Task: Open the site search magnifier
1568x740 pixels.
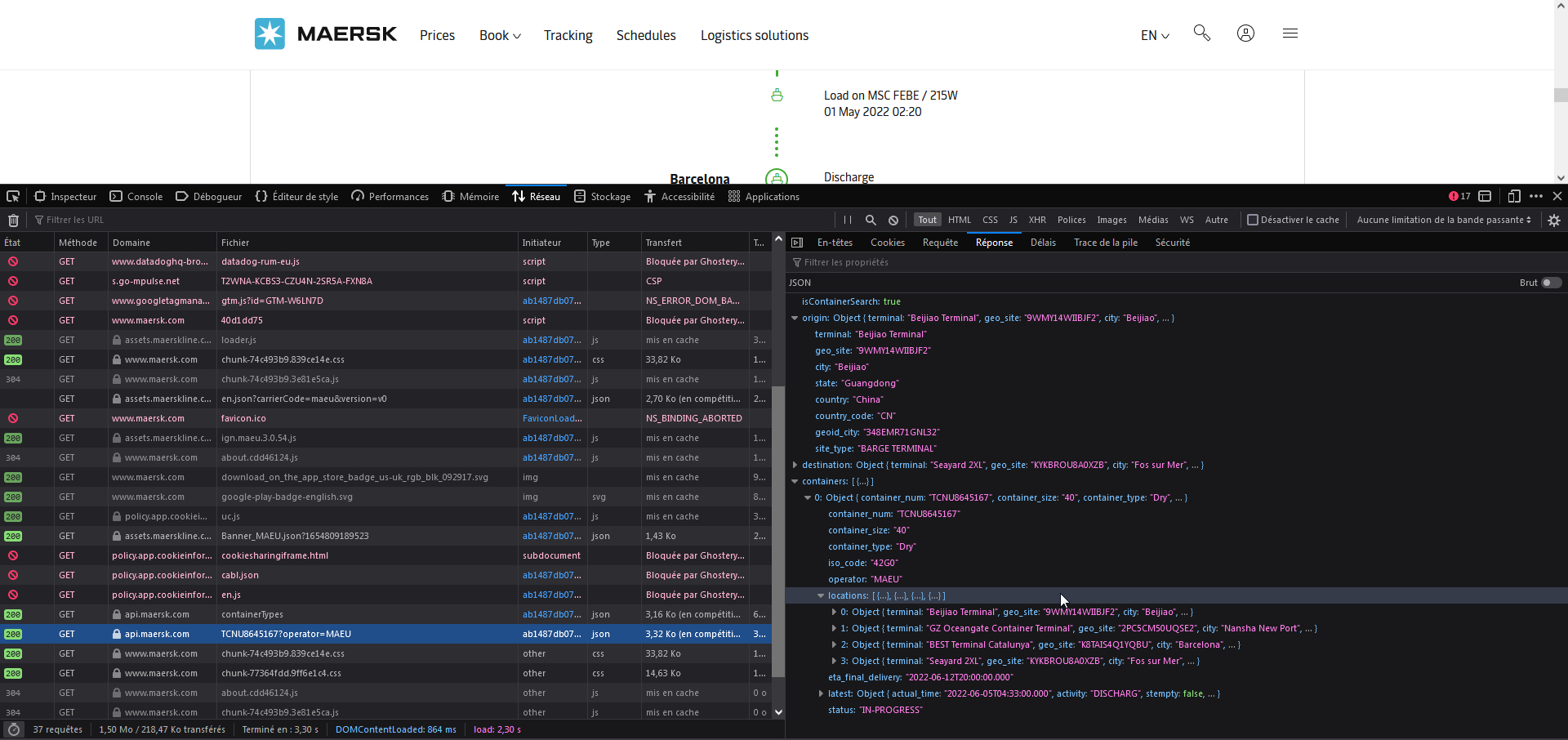Action: click(x=1201, y=33)
